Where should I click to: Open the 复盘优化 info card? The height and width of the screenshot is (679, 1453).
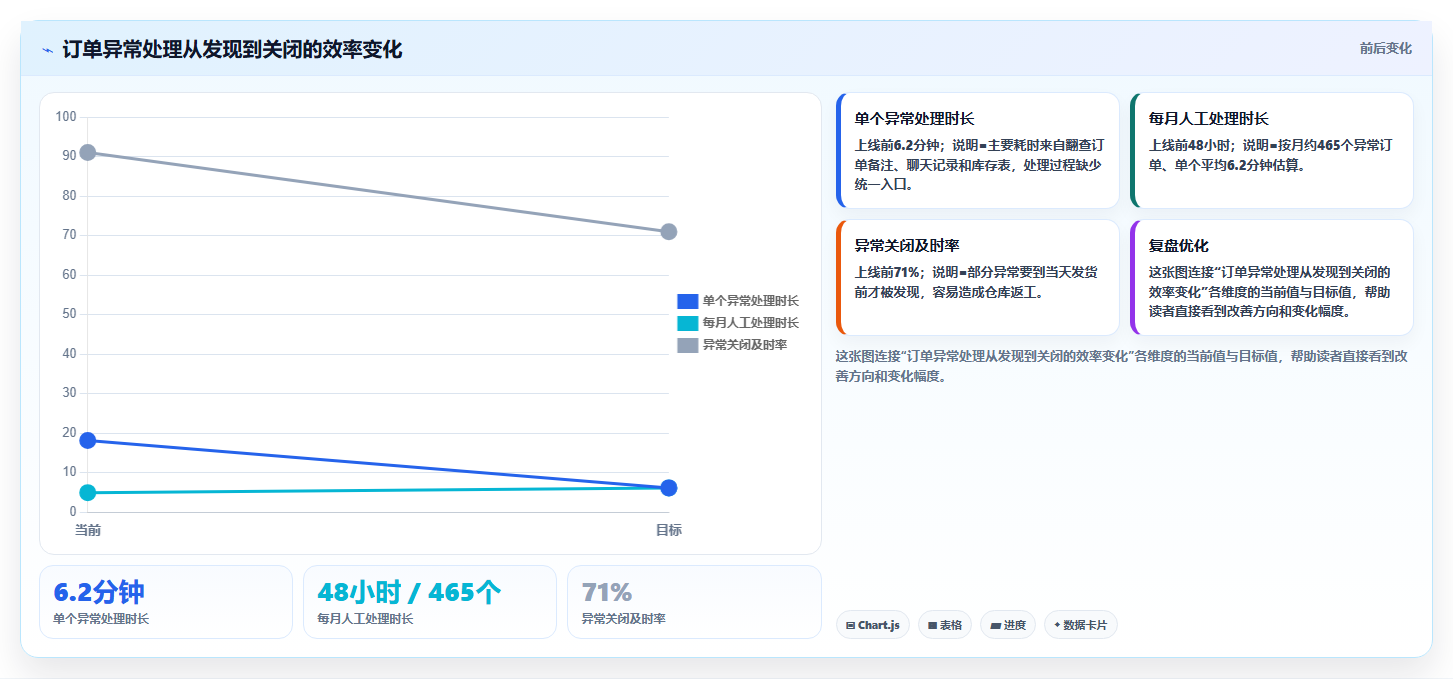click(1271, 277)
